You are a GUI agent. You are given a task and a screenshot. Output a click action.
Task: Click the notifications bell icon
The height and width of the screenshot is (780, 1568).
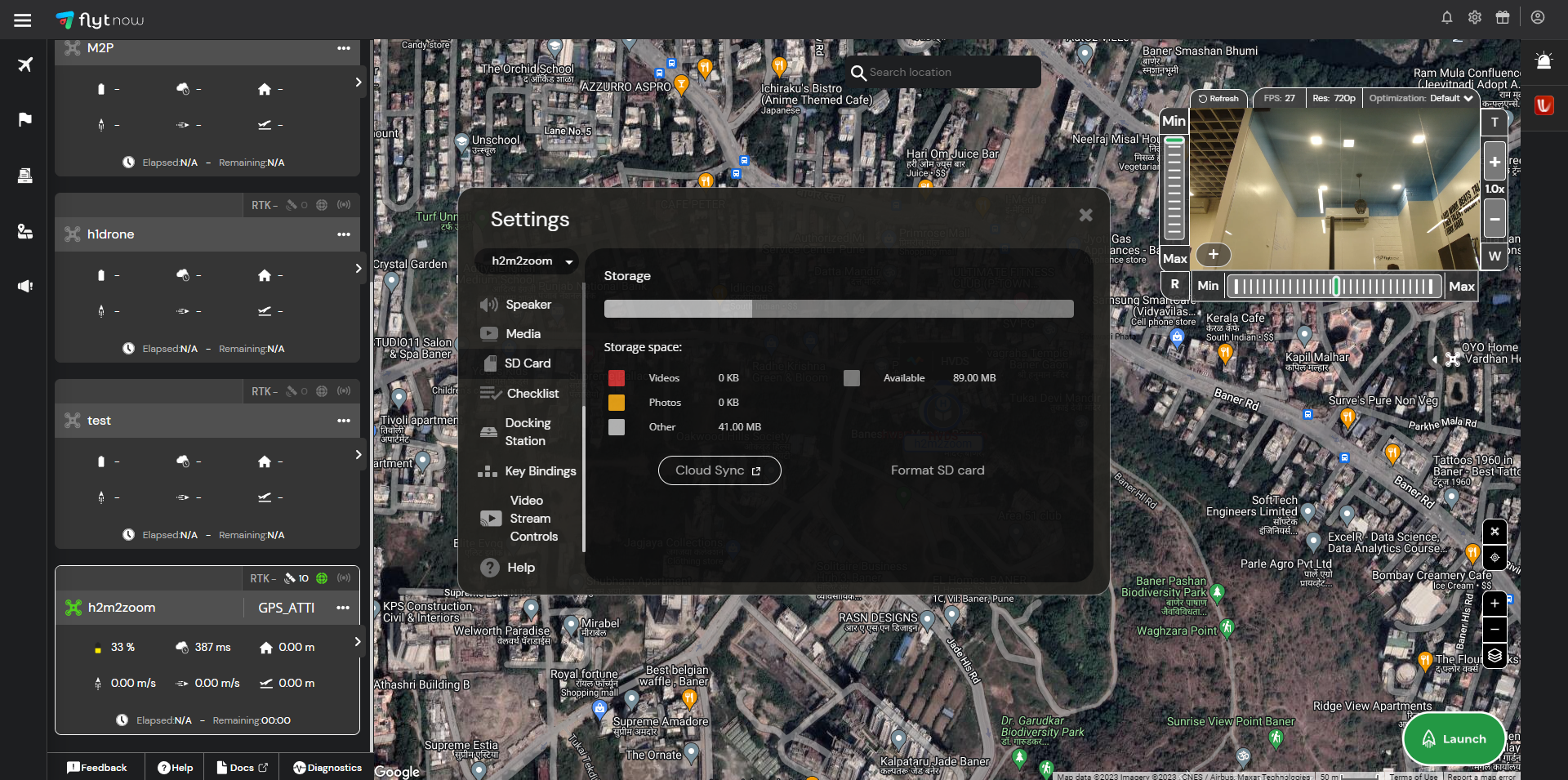[1446, 17]
